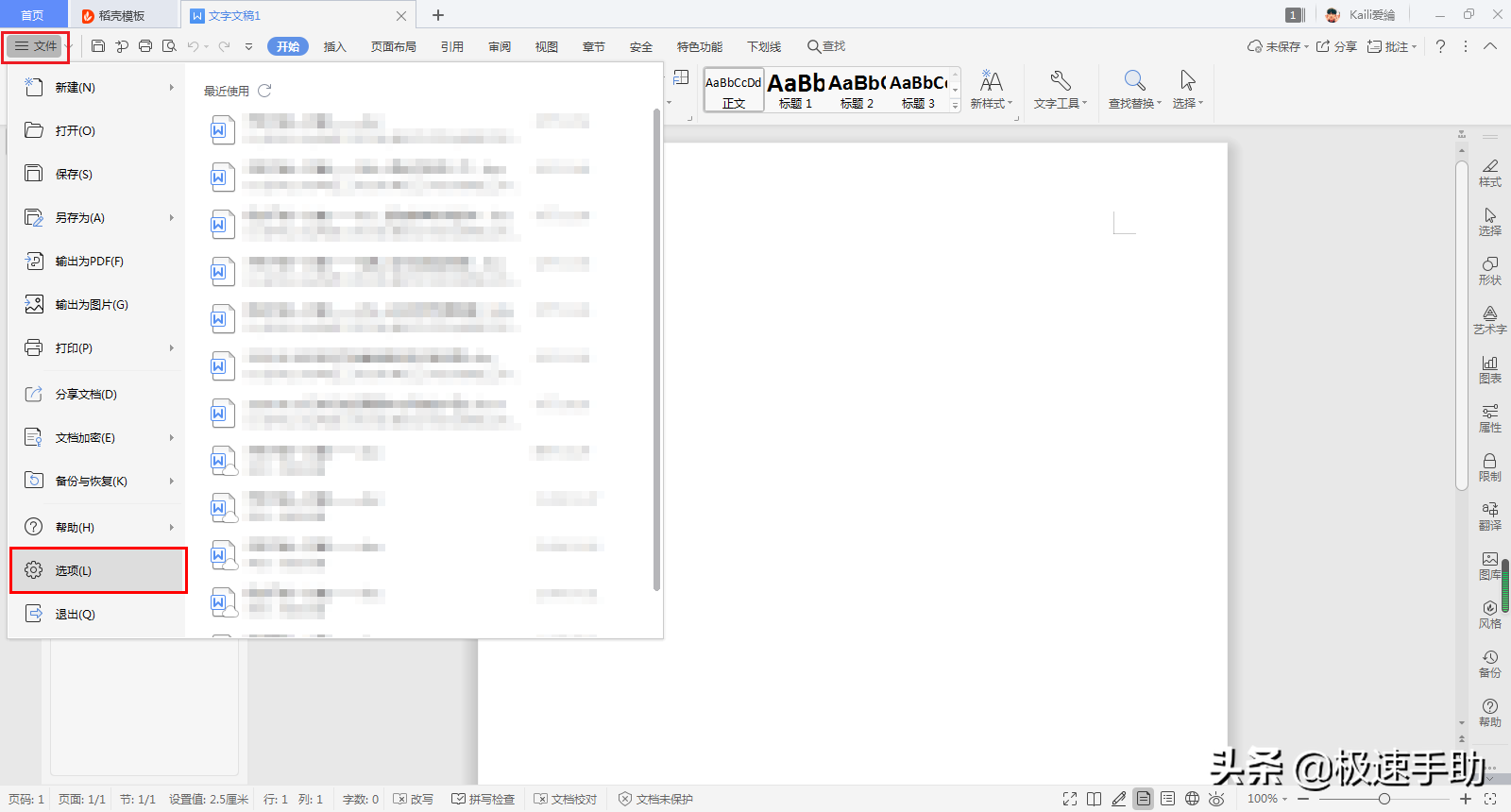Screen dimensions: 1511x812
Task: Select 备份与恢复(K) menu entry
Action: [96, 481]
